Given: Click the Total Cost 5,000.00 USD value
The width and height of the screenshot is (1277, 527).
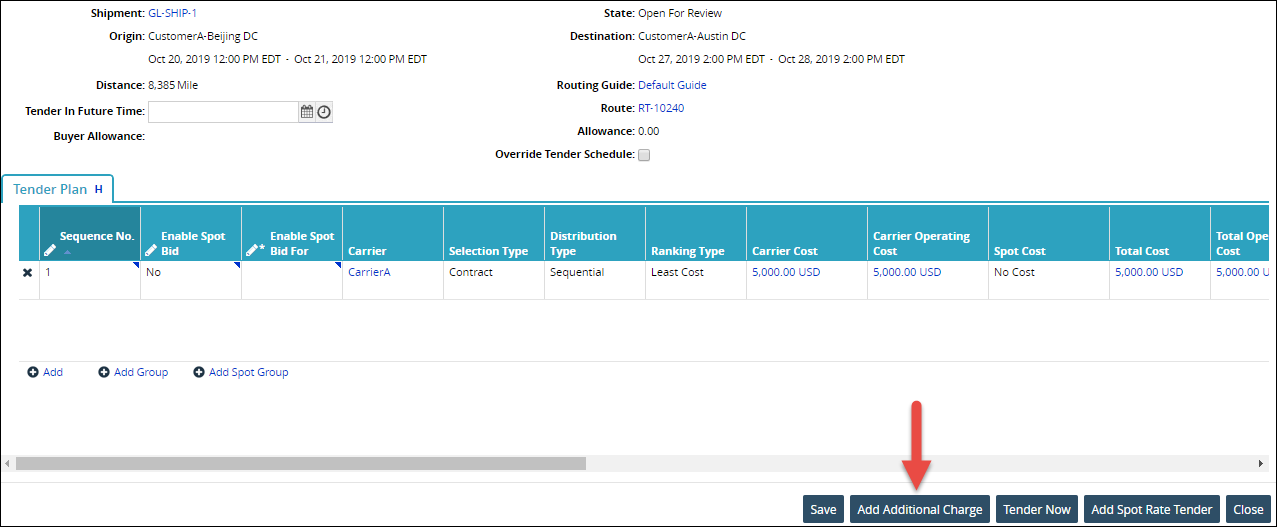Looking at the screenshot, I should [x=1149, y=272].
